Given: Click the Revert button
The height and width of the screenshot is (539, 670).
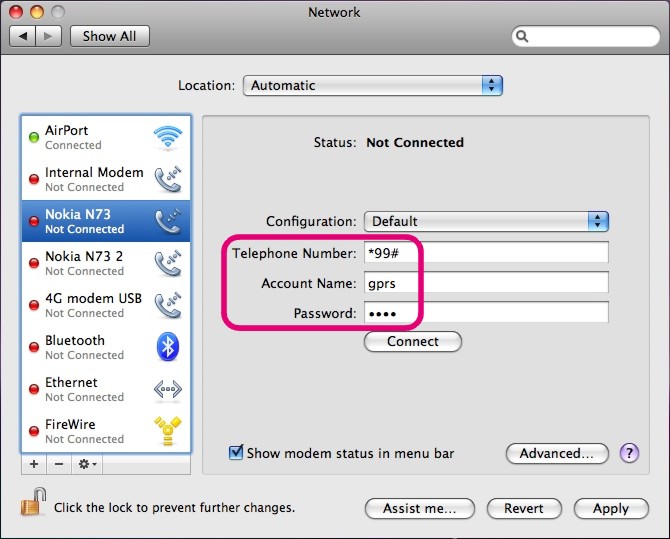Looking at the screenshot, I should [524, 508].
